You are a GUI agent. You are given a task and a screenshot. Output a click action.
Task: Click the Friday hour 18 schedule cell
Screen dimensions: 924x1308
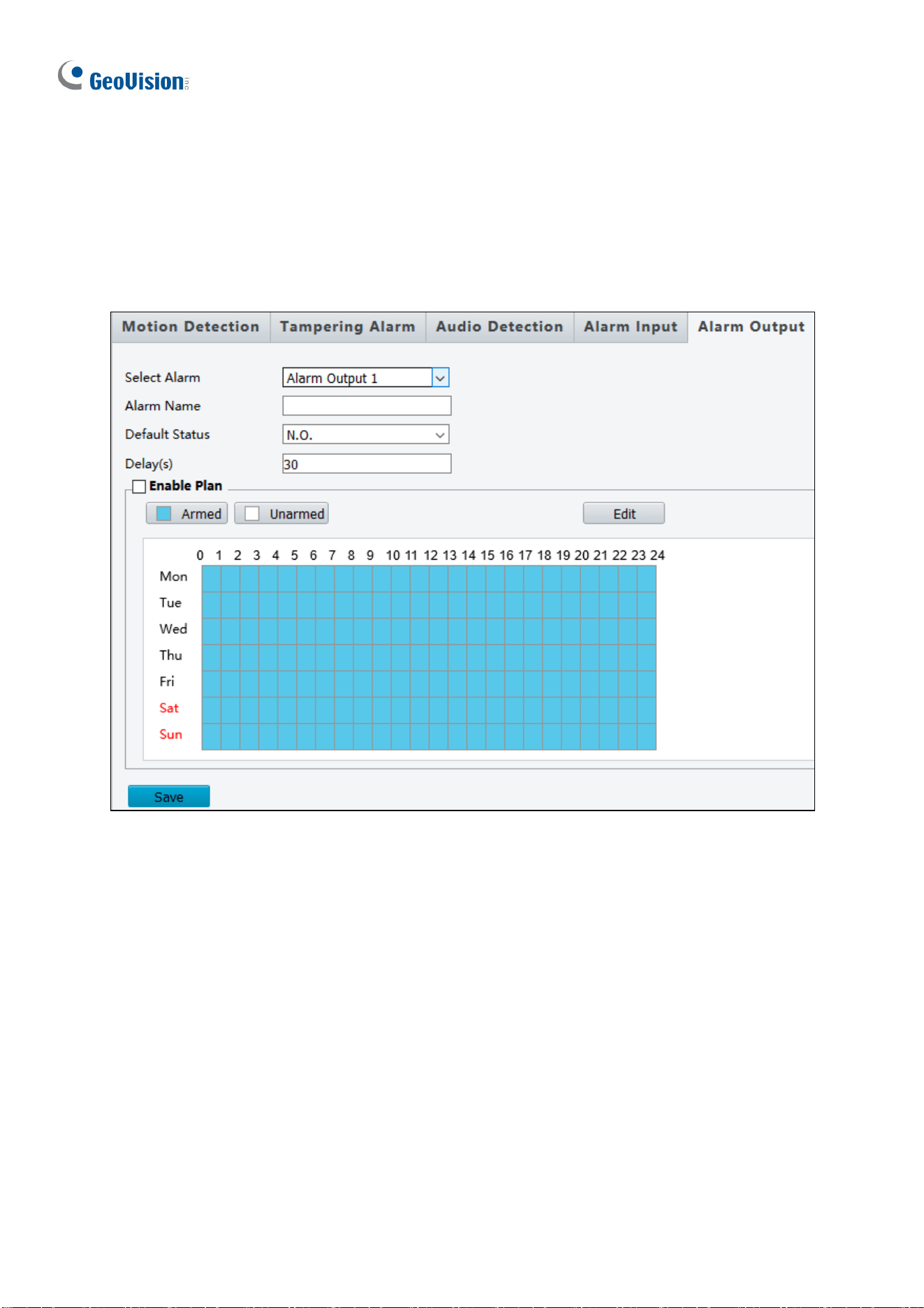pyautogui.click(x=552, y=684)
